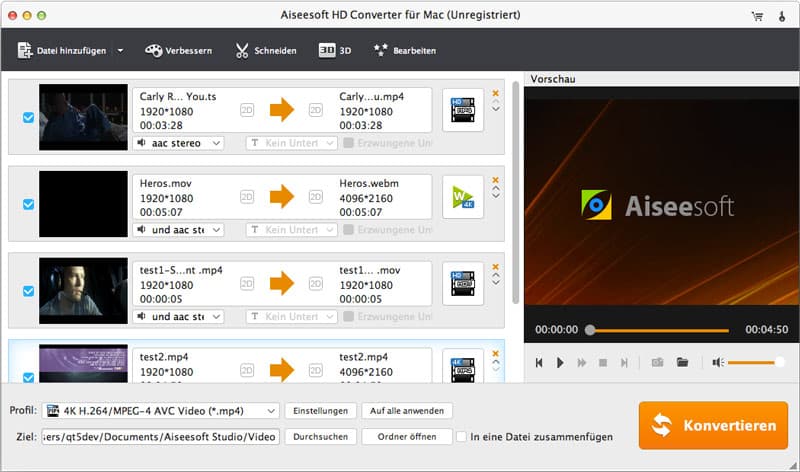This screenshot has height=472, width=800.
Task: Open the Datei hinzufügen dropdown arrow
Action: (120, 51)
